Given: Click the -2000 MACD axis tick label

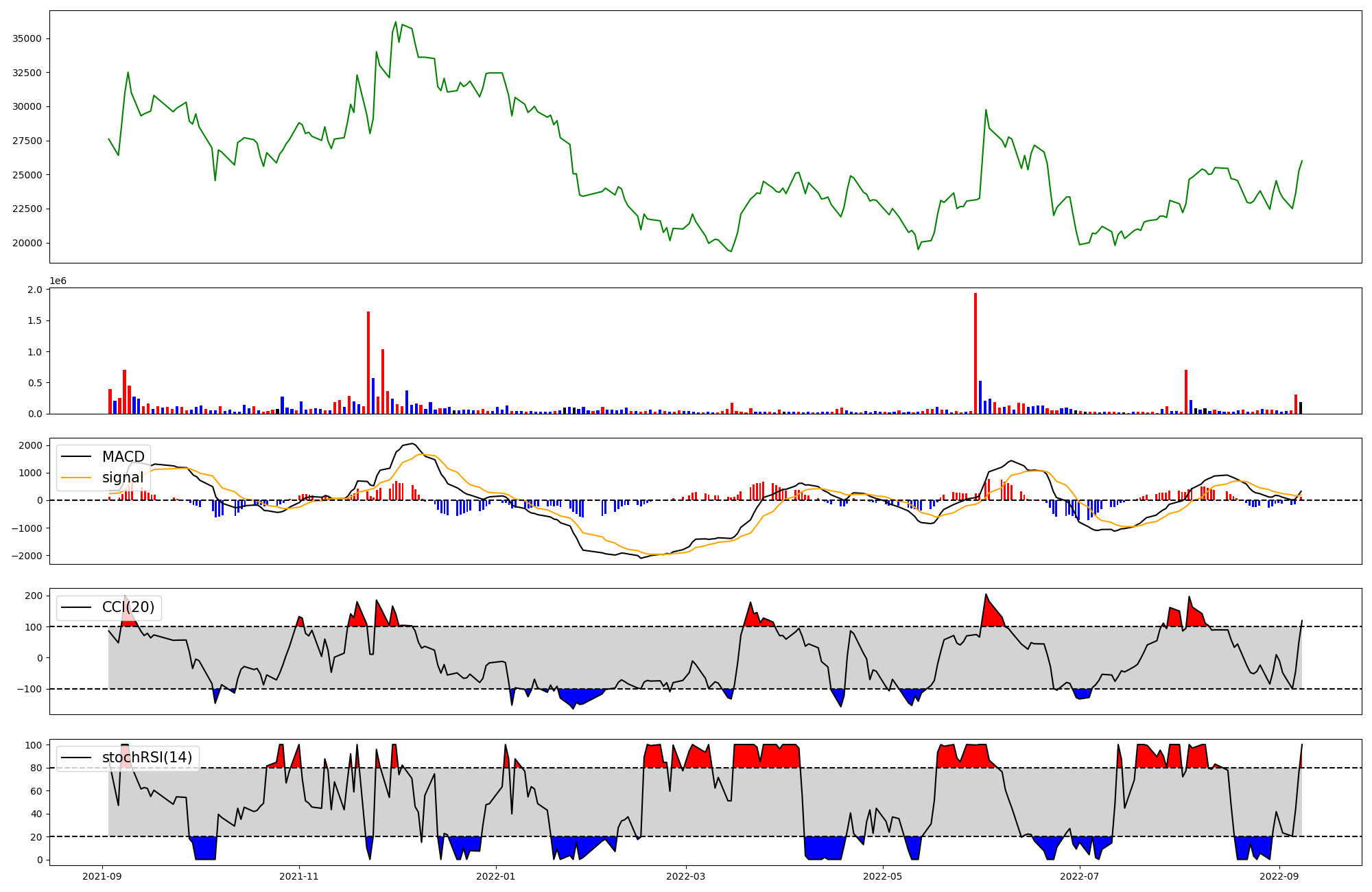Looking at the screenshot, I should point(26,556).
